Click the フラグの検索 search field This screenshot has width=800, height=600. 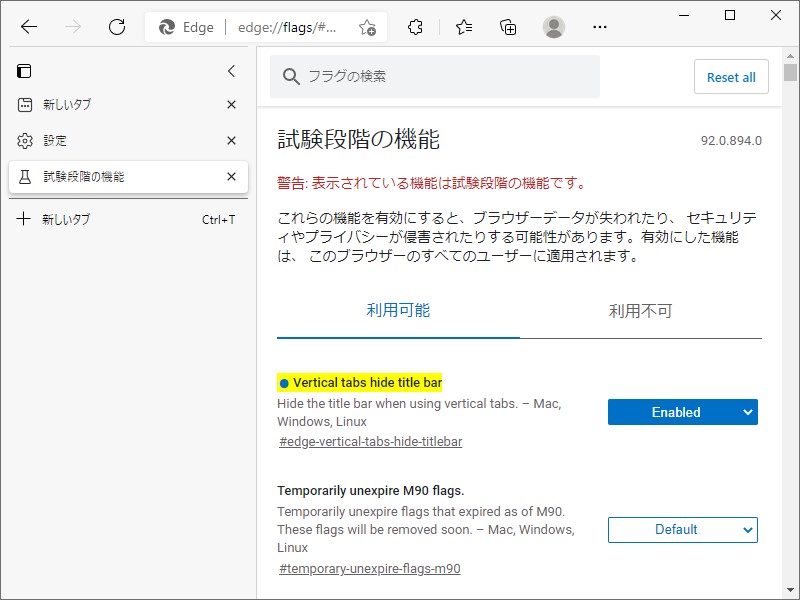click(434, 76)
